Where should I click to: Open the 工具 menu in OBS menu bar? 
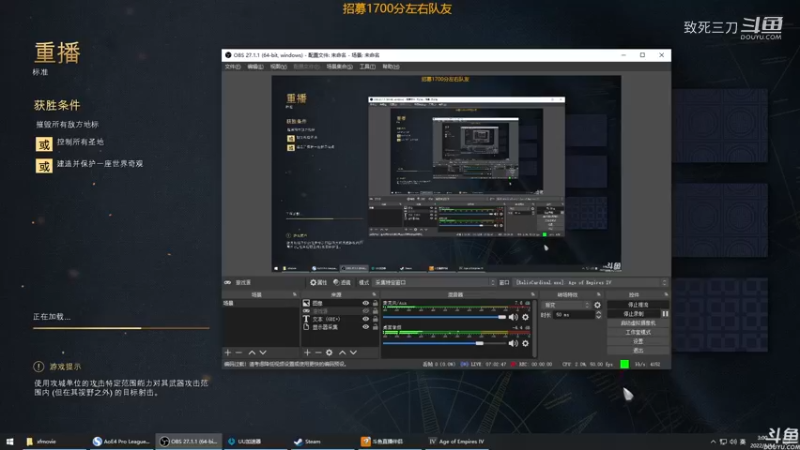tap(367, 67)
